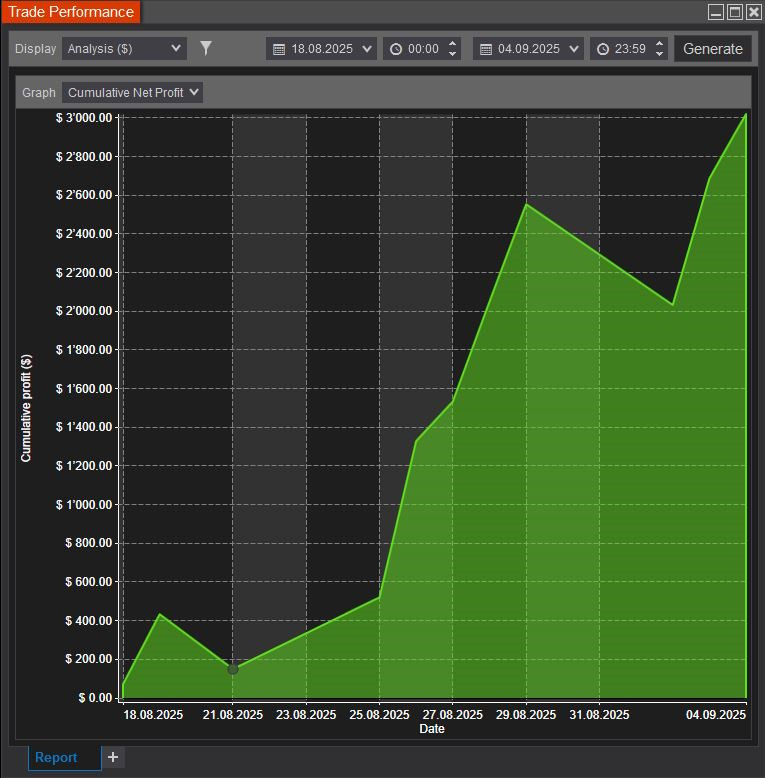Click the Date axis title
This screenshot has height=778, width=765.
432,728
